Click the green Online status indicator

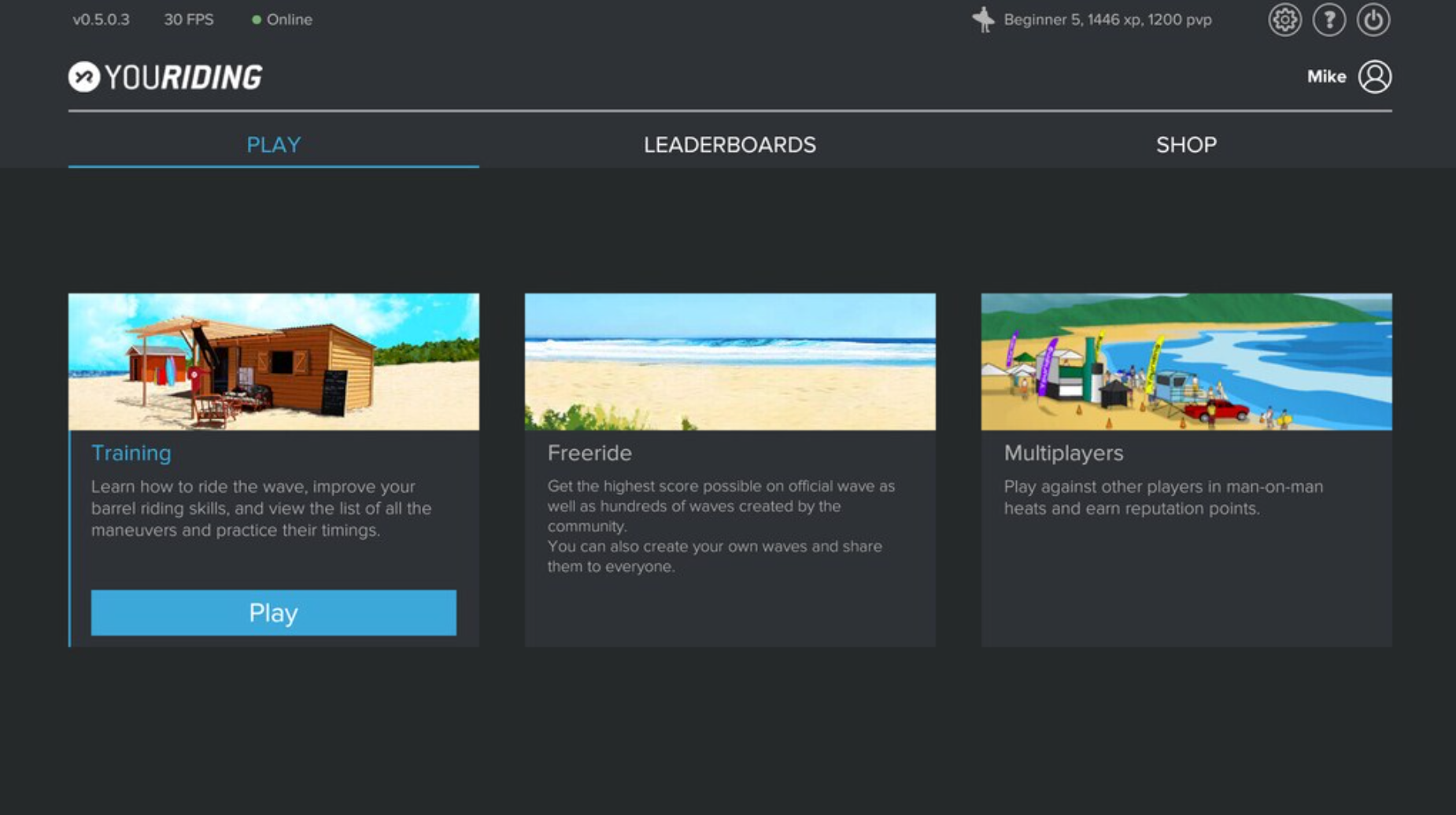coord(256,20)
